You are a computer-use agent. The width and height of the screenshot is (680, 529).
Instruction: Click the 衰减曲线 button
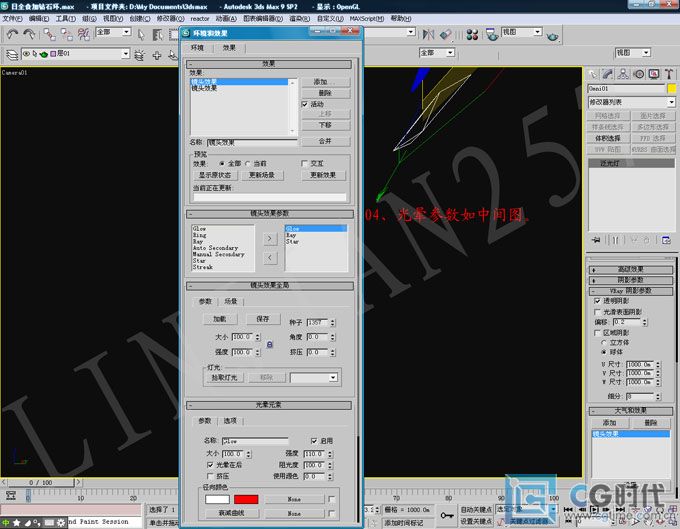[x=231, y=513]
